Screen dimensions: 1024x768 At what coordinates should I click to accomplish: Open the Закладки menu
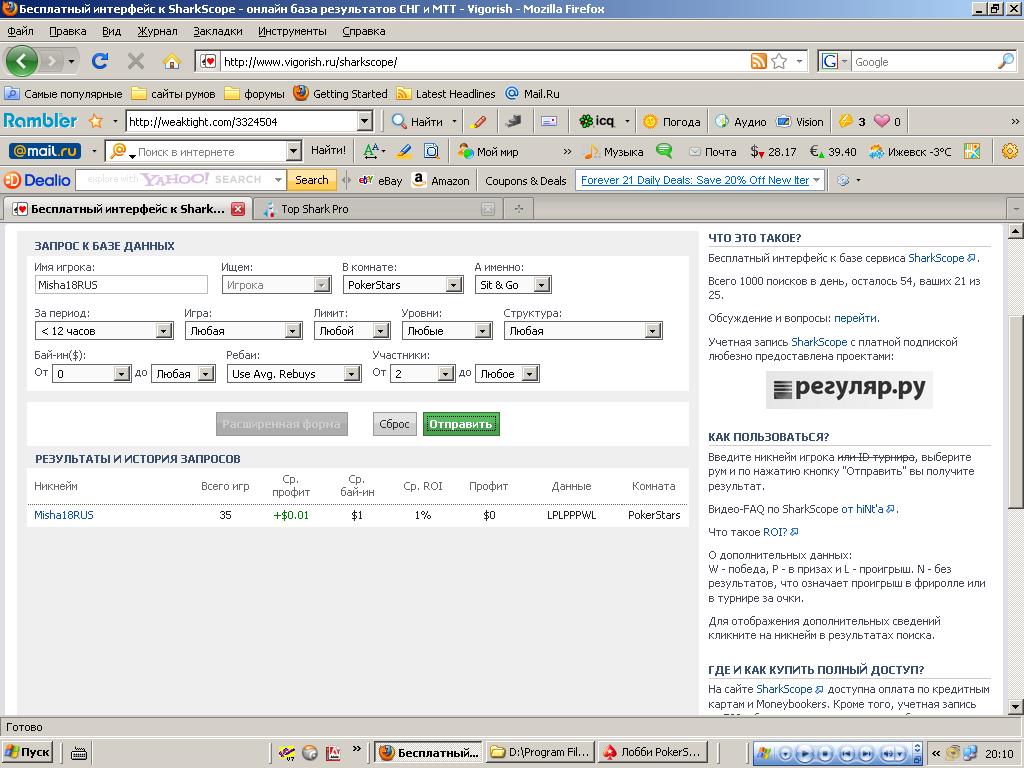(217, 31)
